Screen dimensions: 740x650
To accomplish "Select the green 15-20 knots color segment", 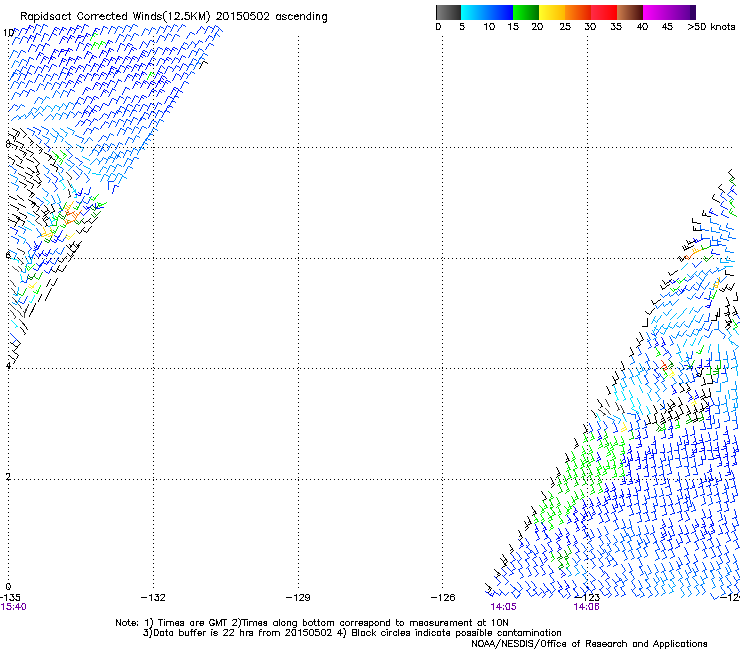I will click(526, 12).
